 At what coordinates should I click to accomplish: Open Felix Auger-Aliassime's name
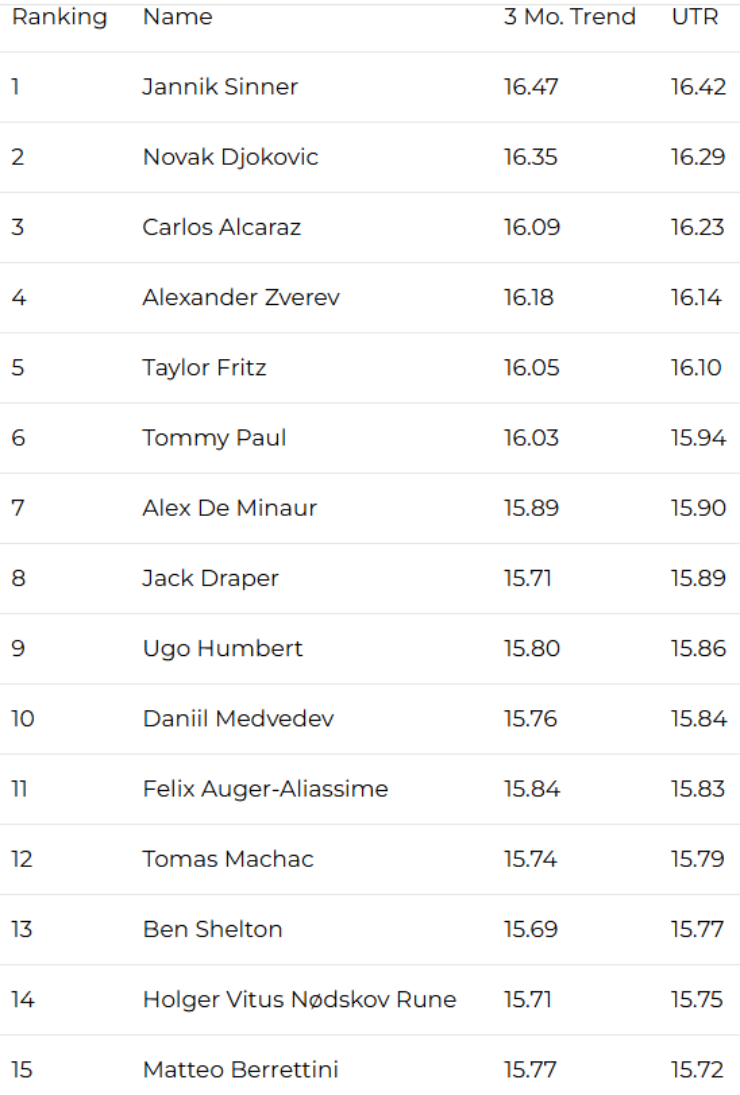265,789
